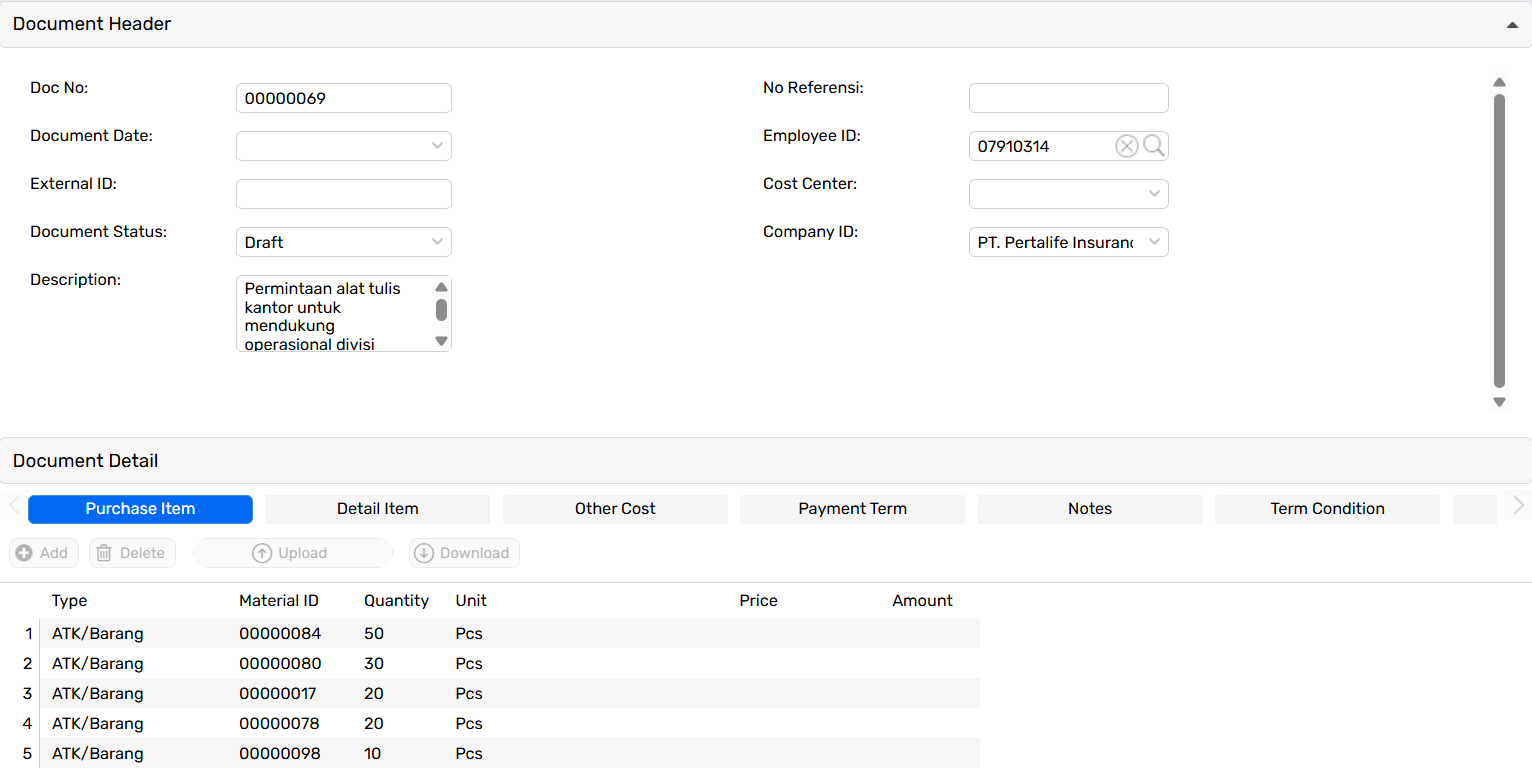Collapse the Document Header section

1512,25
